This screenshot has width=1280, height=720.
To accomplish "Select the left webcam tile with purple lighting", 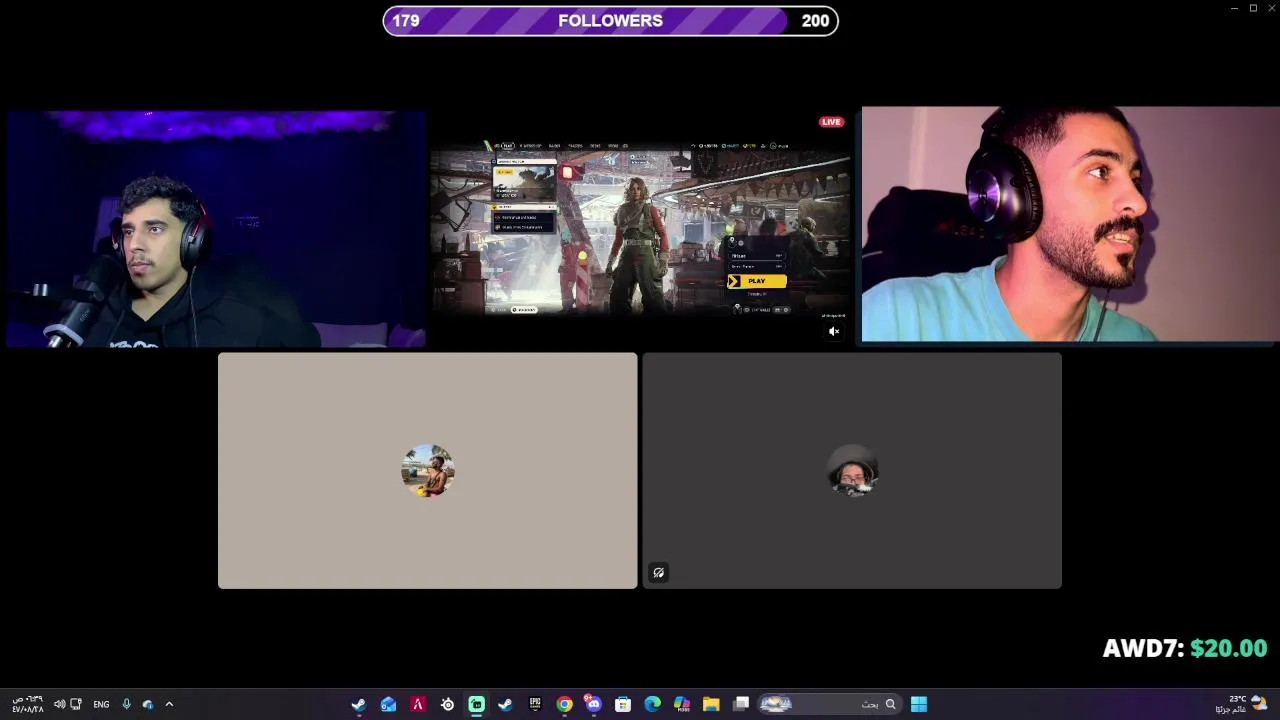I will pyautogui.click(x=215, y=230).
